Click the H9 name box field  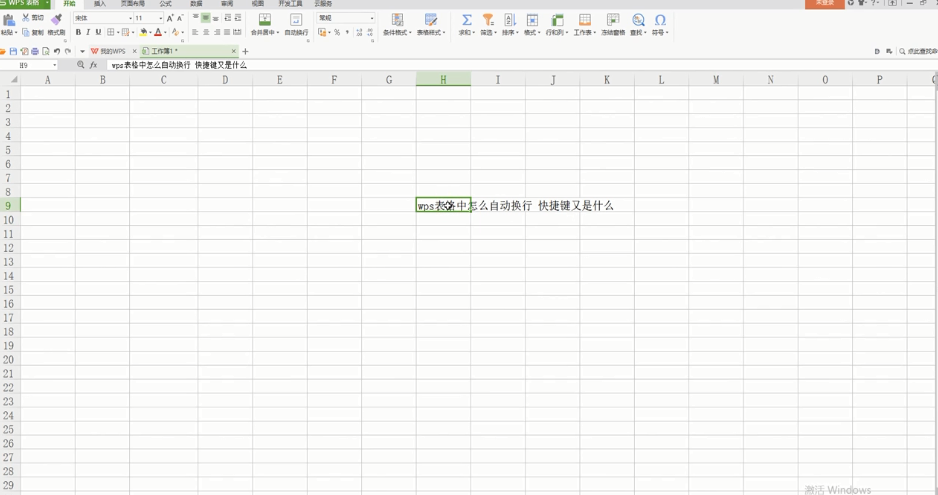[x=29, y=65]
